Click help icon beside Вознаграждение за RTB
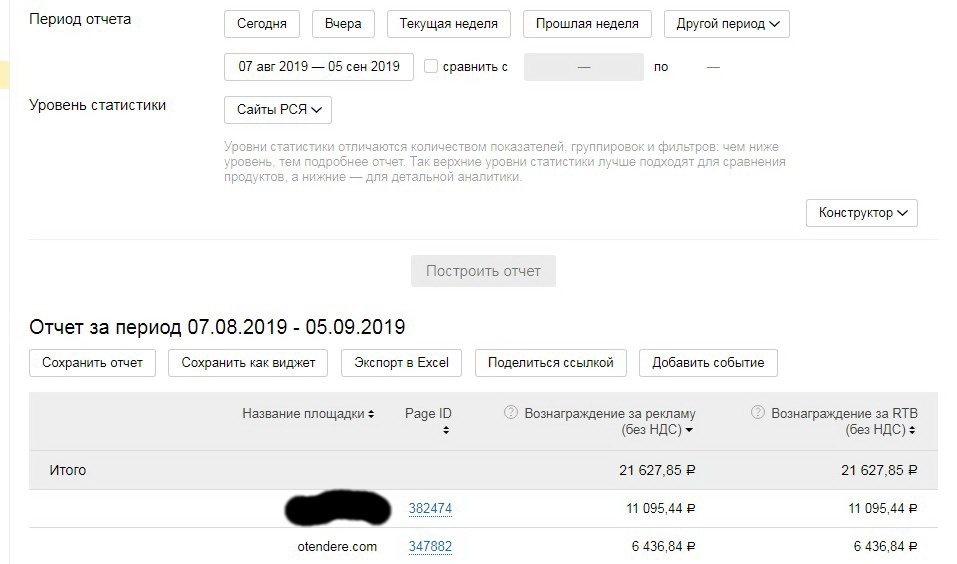957x564 pixels. pyautogui.click(x=757, y=412)
